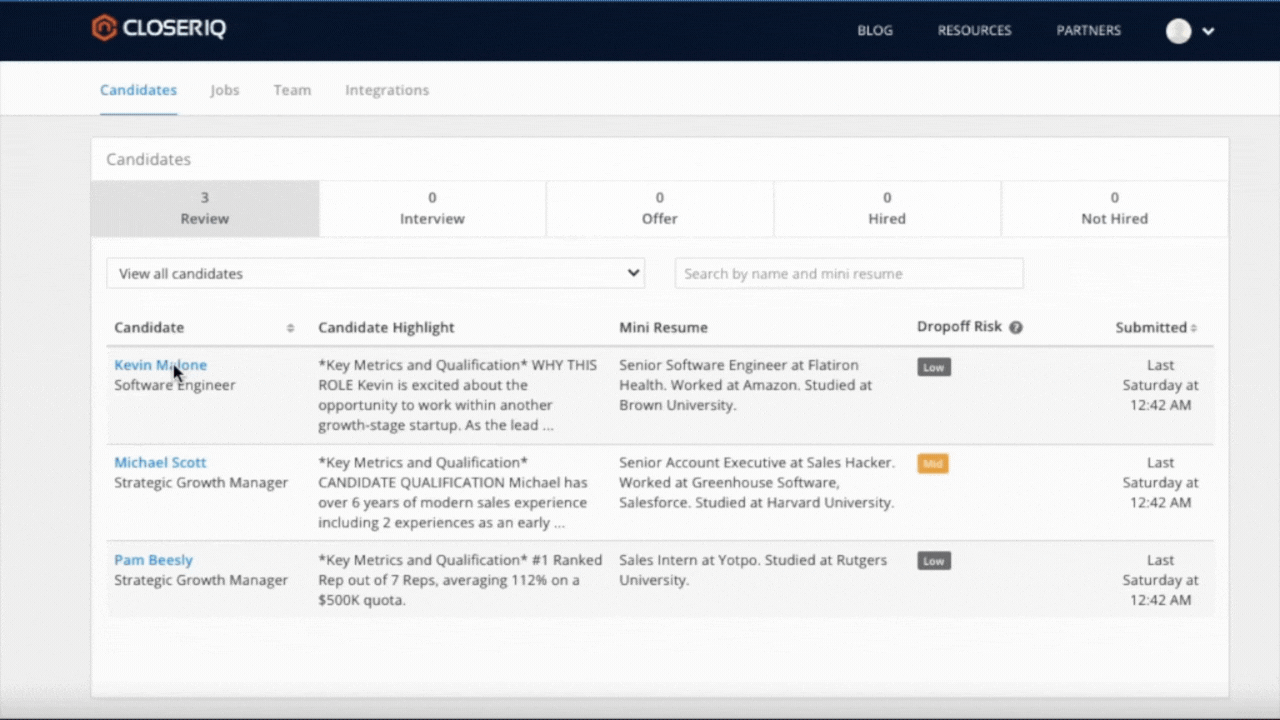Expand the account menu chevron
The width and height of the screenshot is (1280, 720).
click(x=1208, y=31)
